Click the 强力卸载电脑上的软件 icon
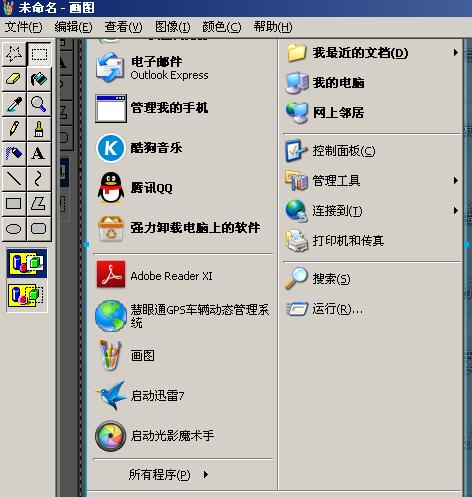The height and width of the screenshot is (497, 472). [111, 228]
